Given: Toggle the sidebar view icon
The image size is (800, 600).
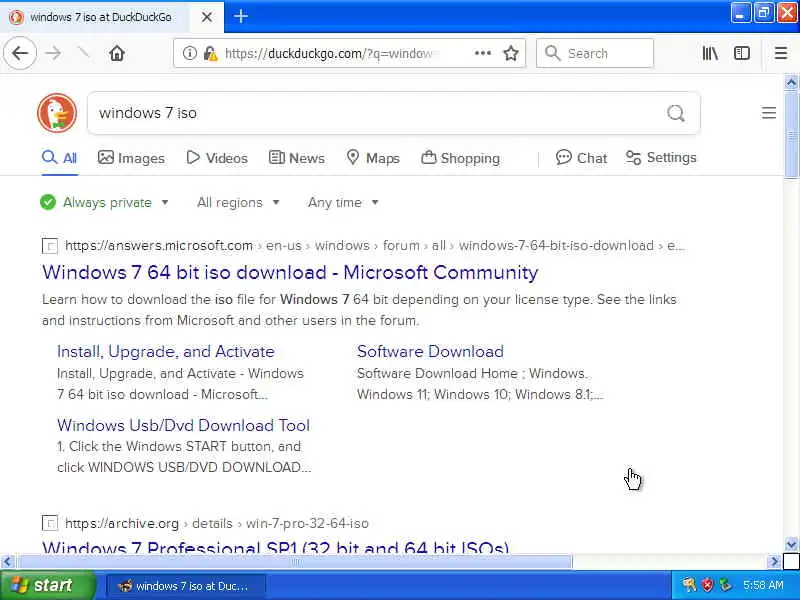Looking at the screenshot, I should tap(742, 53).
